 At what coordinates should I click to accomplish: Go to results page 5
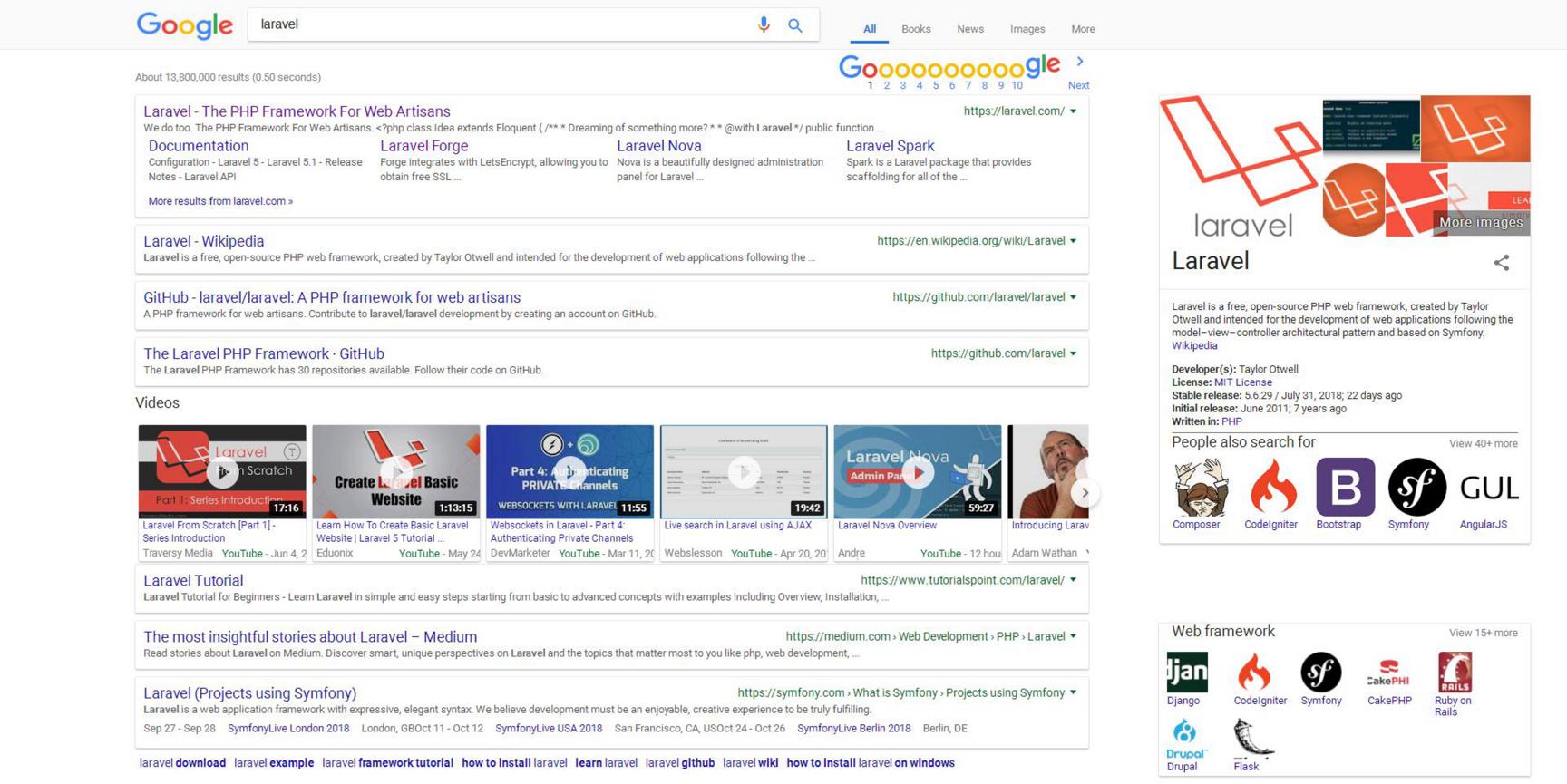click(936, 85)
